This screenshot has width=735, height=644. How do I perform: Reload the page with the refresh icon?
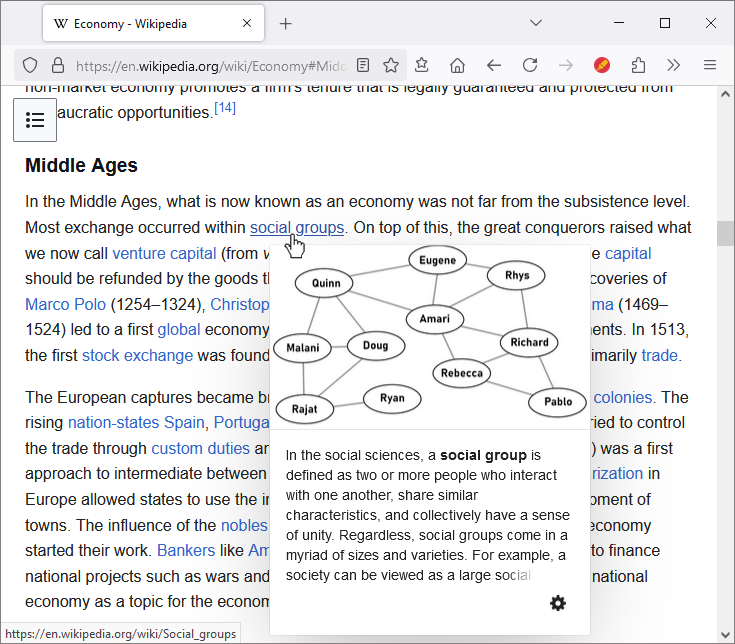(530, 65)
